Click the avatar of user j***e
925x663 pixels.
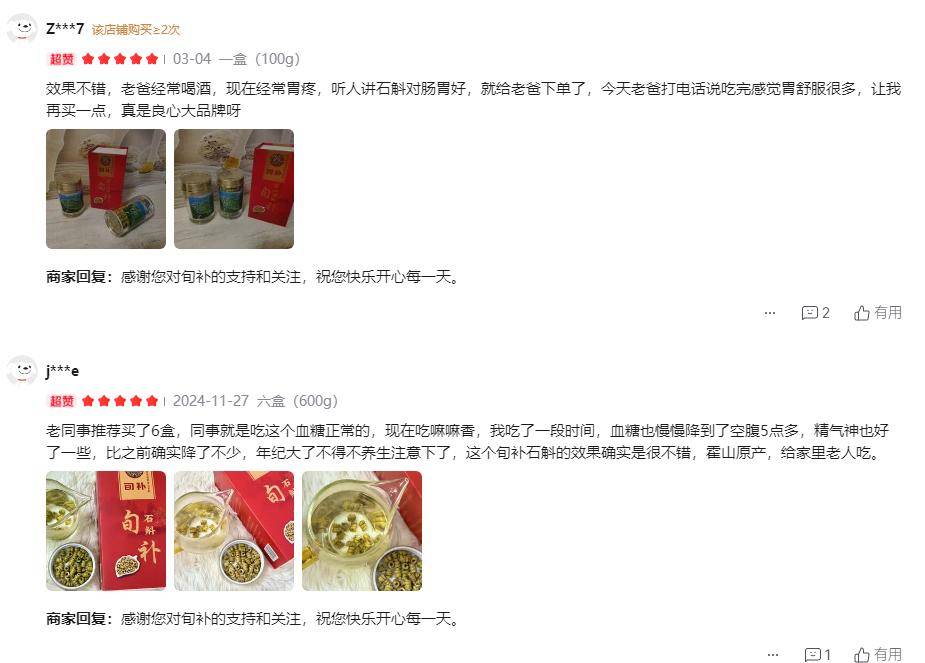[22, 370]
